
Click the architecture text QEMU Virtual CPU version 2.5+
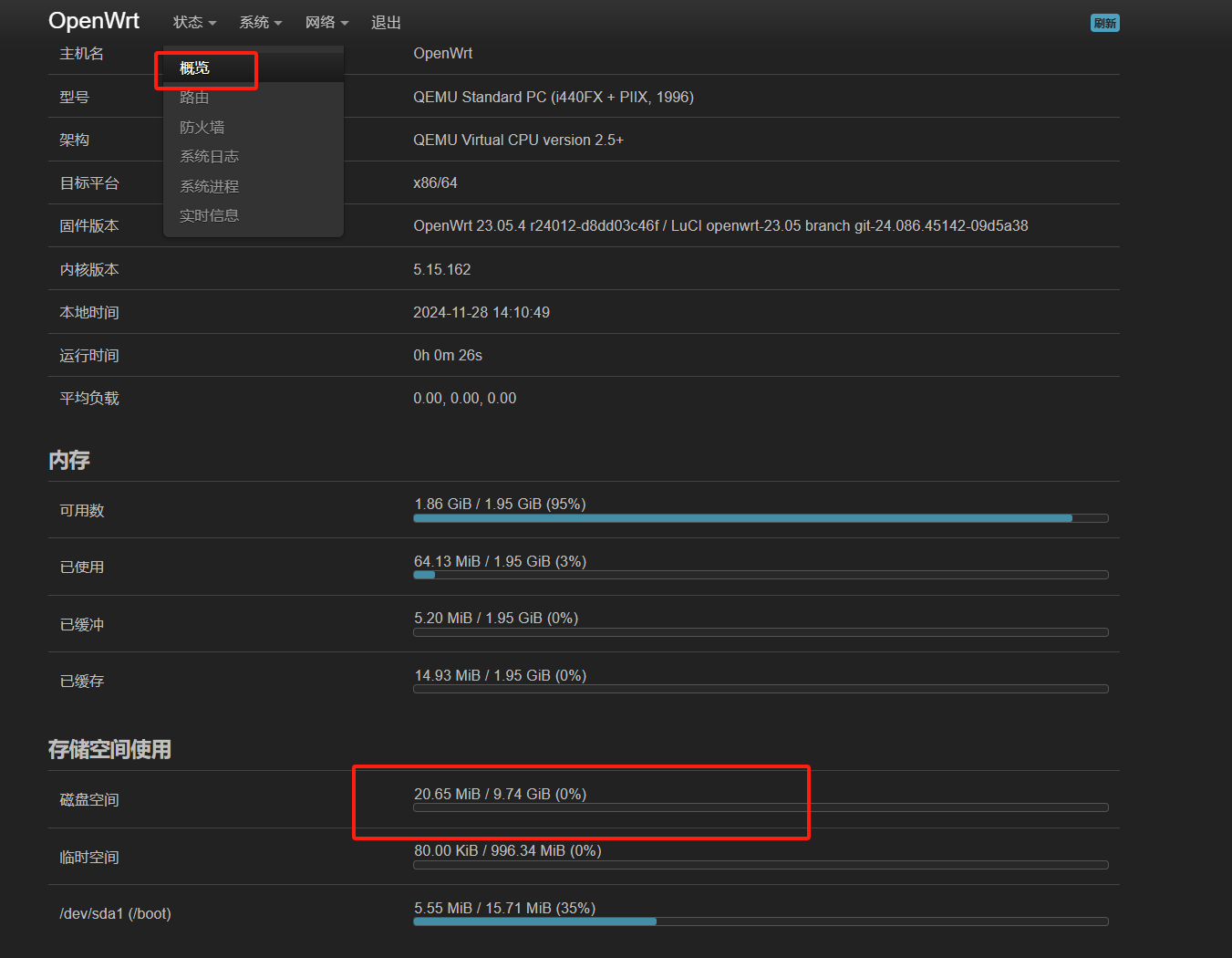point(518,140)
